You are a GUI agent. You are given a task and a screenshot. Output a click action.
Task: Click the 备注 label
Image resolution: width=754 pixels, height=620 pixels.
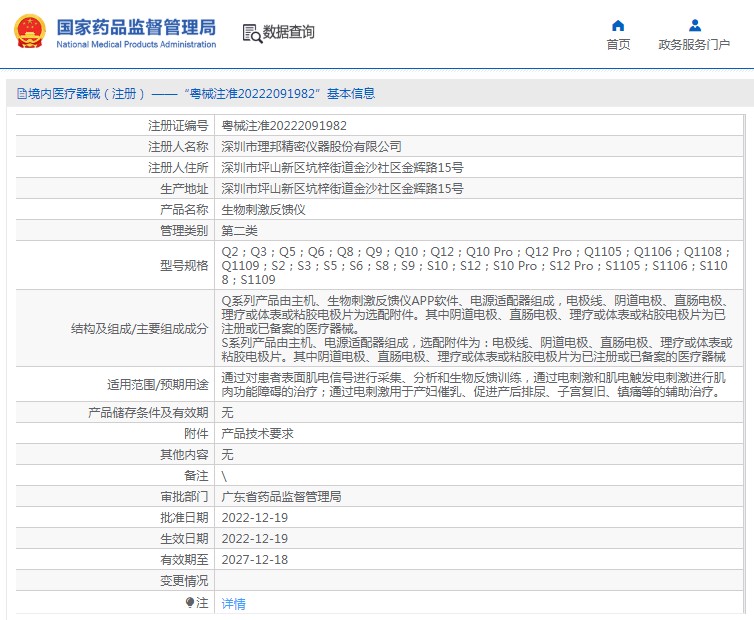[x=196, y=476]
